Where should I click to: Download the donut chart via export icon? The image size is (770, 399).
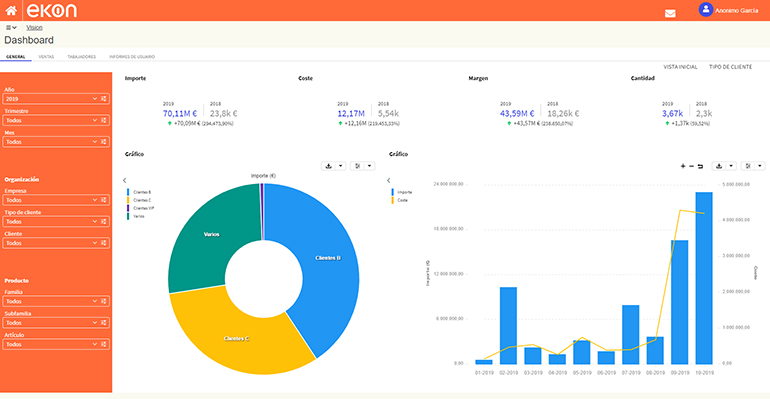[x=329, y=166]
